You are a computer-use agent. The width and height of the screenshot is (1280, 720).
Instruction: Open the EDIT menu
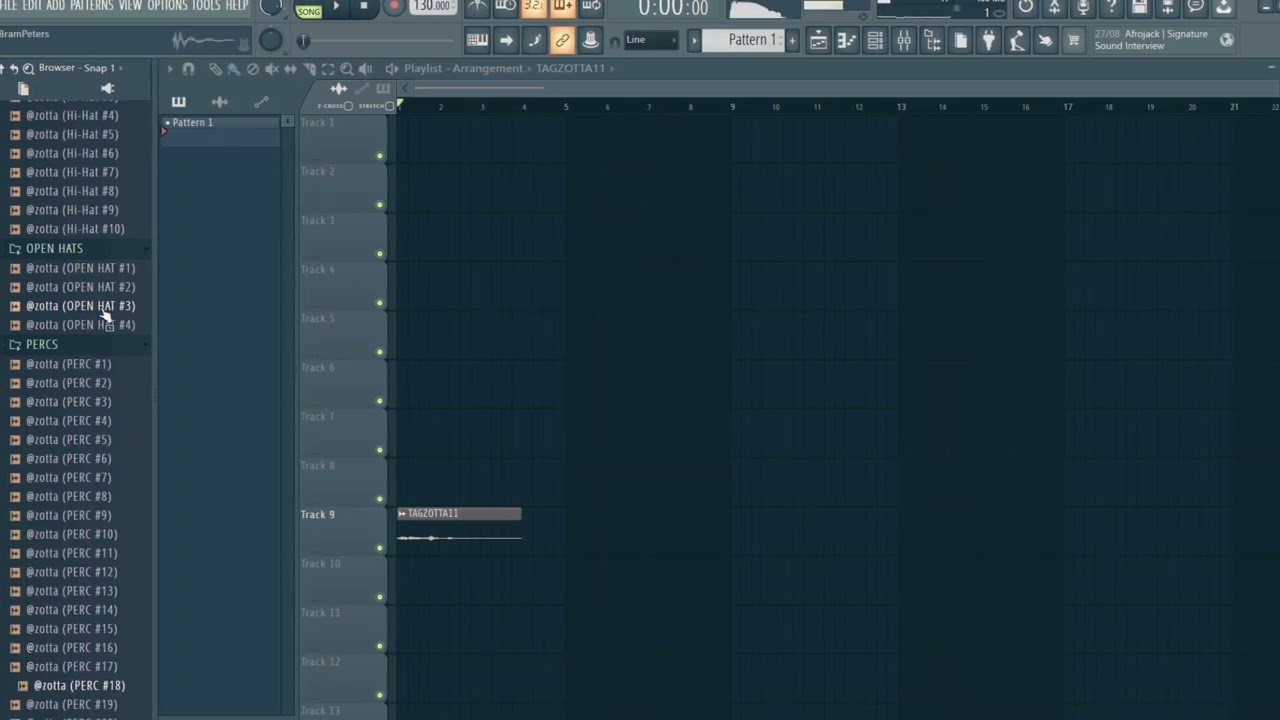click(x=32, y=6)
